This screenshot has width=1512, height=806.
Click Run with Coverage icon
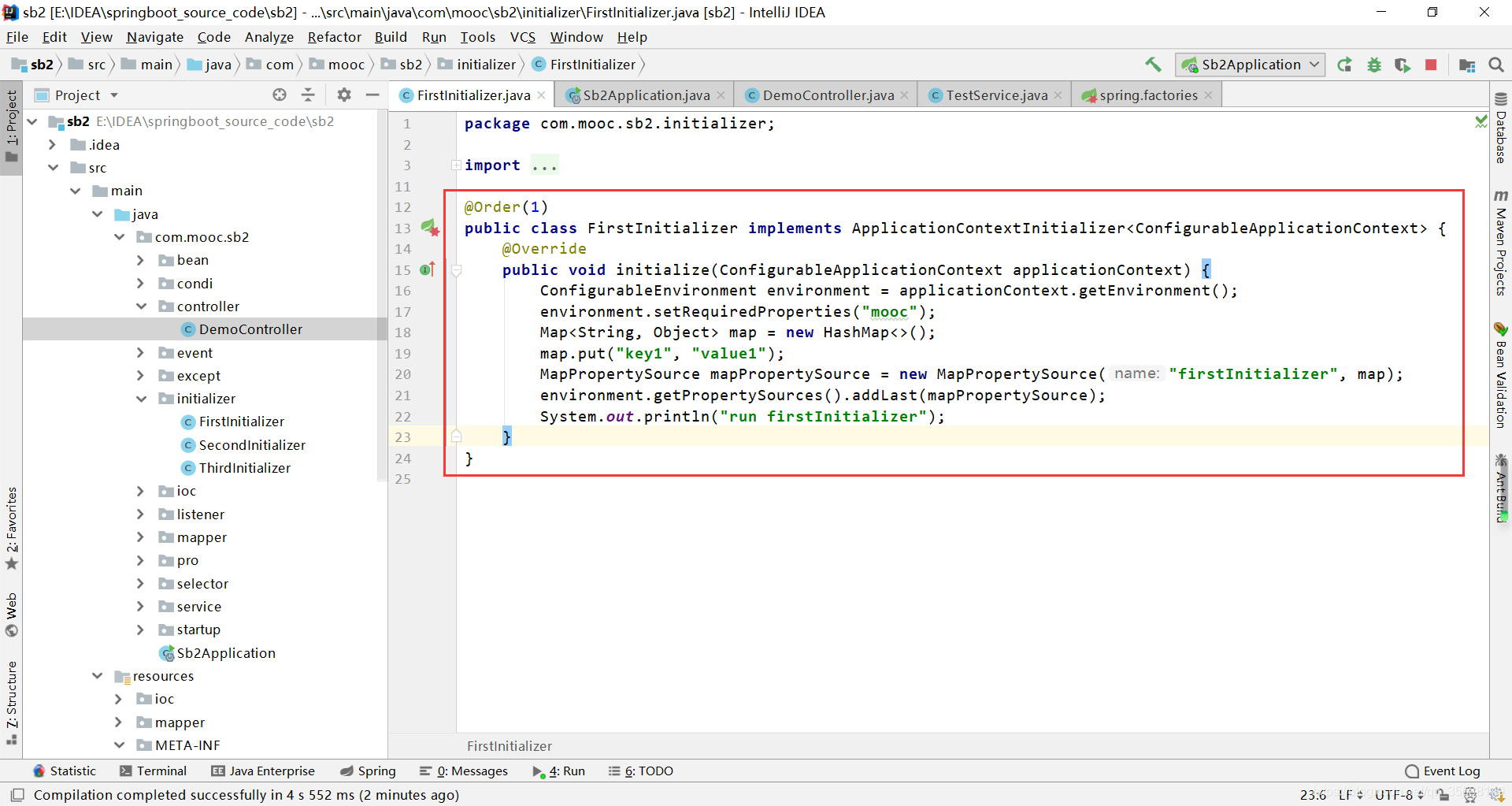point(1403,65)
